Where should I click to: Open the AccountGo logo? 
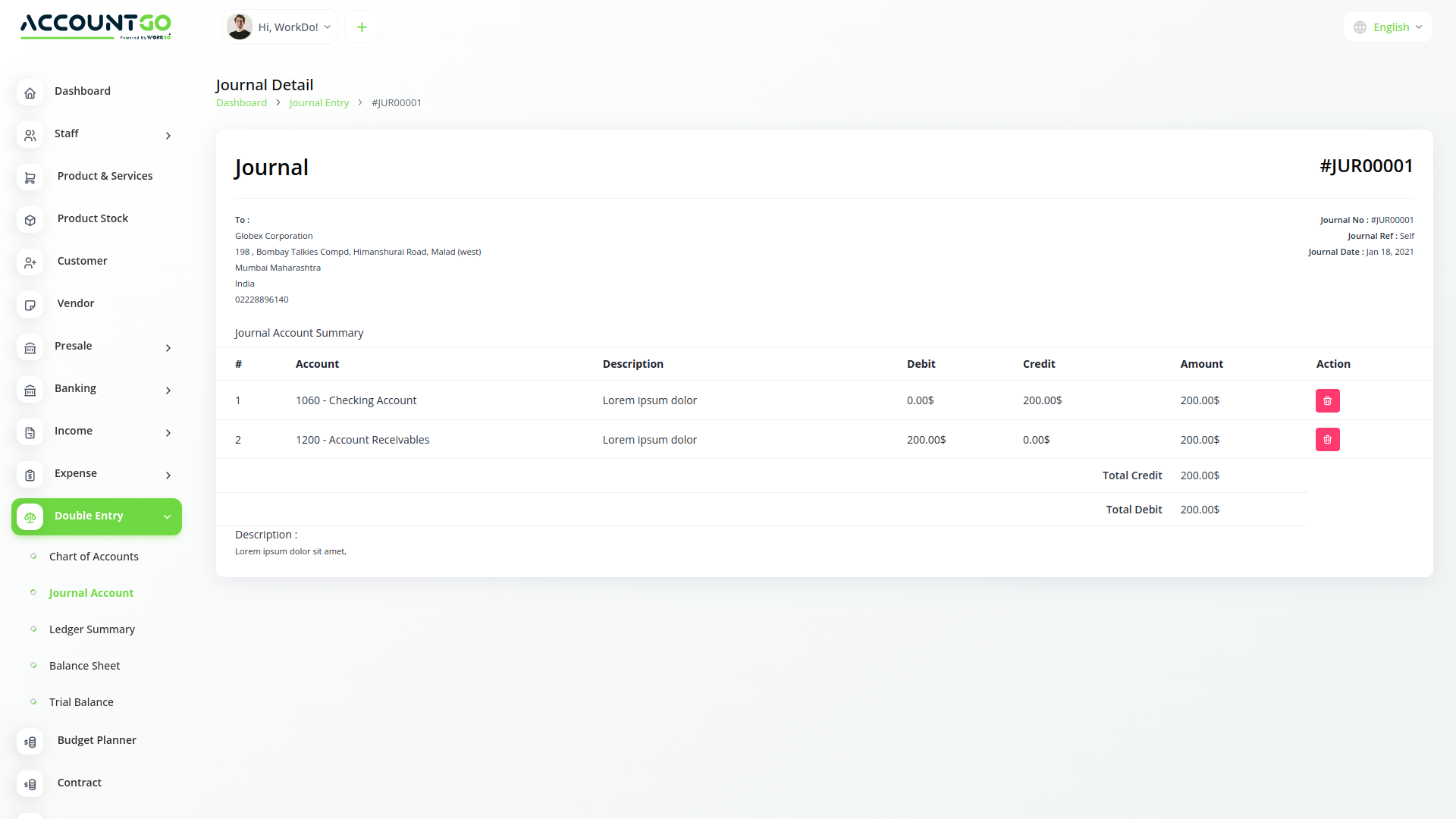click(x=96, y=27)
